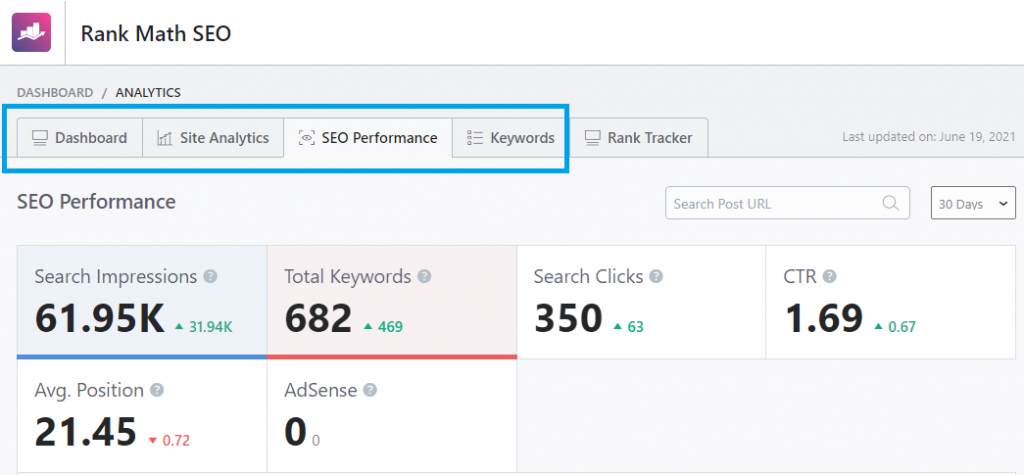Screen dimensions: 1024x475
Task: Click the AdSense help icon
Action: [x=370, y=390]
